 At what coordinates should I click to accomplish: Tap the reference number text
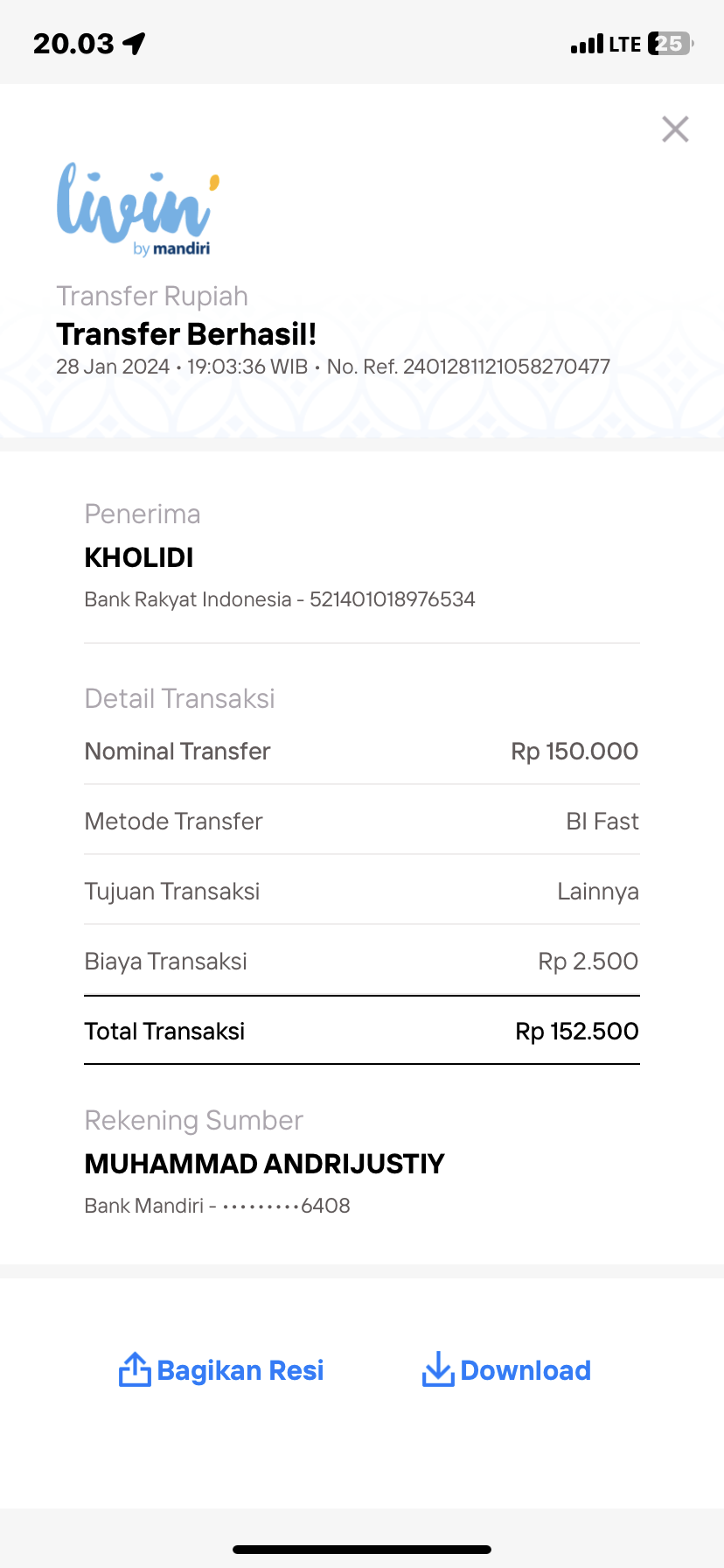point(469,367)
